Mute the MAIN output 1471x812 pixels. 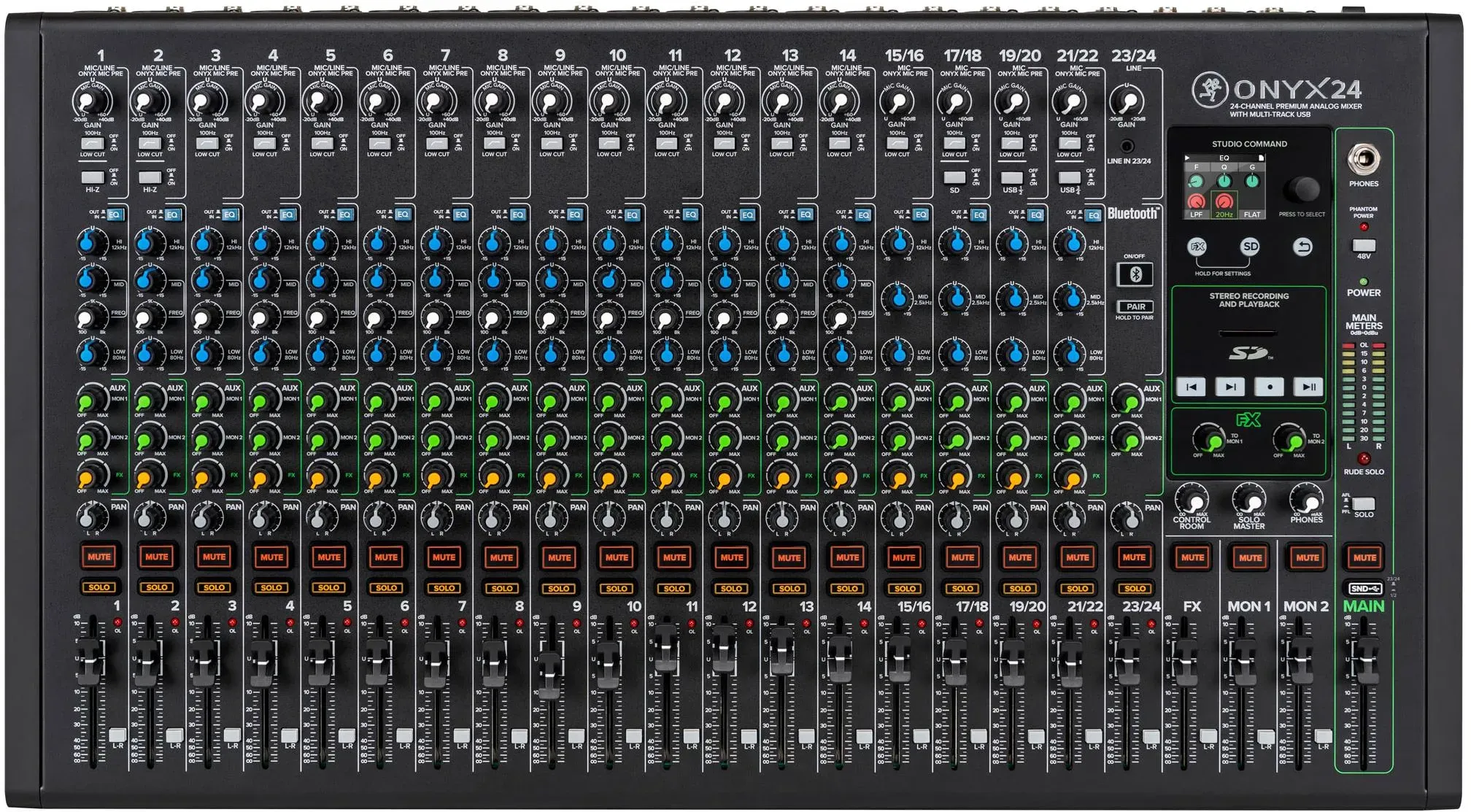pyautogui.click(x=1364, y=557)
